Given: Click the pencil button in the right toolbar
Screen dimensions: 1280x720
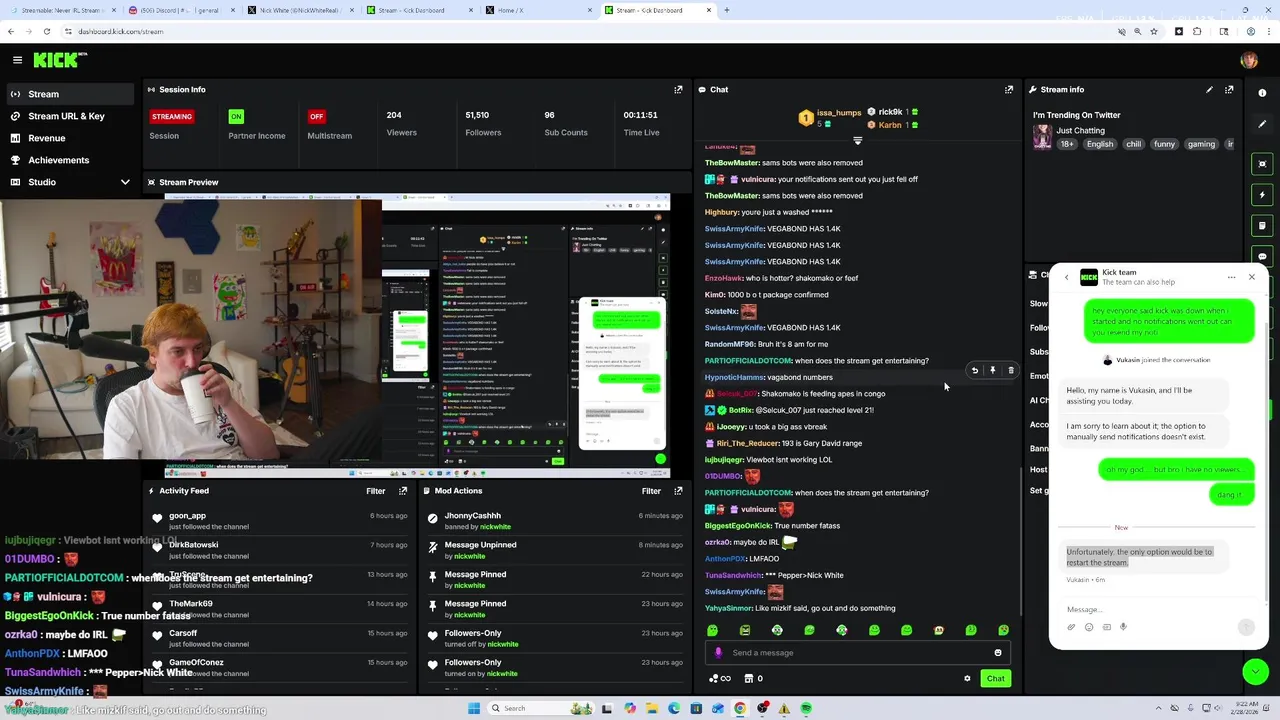Looking at the screenshot, I should click(x=1262, y=124).
